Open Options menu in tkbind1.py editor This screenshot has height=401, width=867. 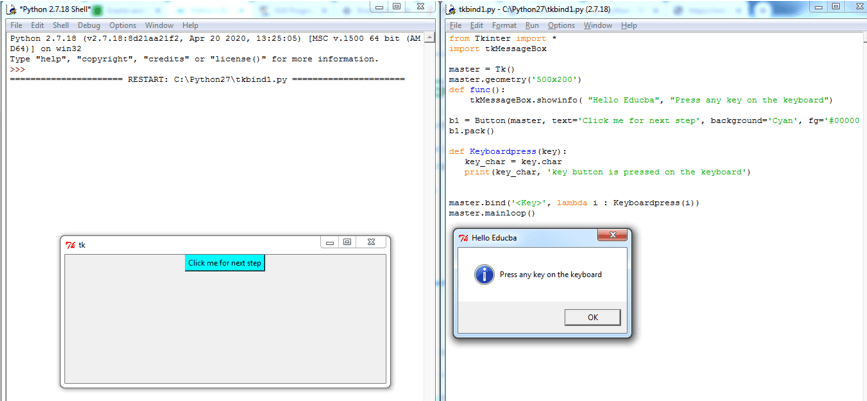pyautogui.click(x=561, y=25)
